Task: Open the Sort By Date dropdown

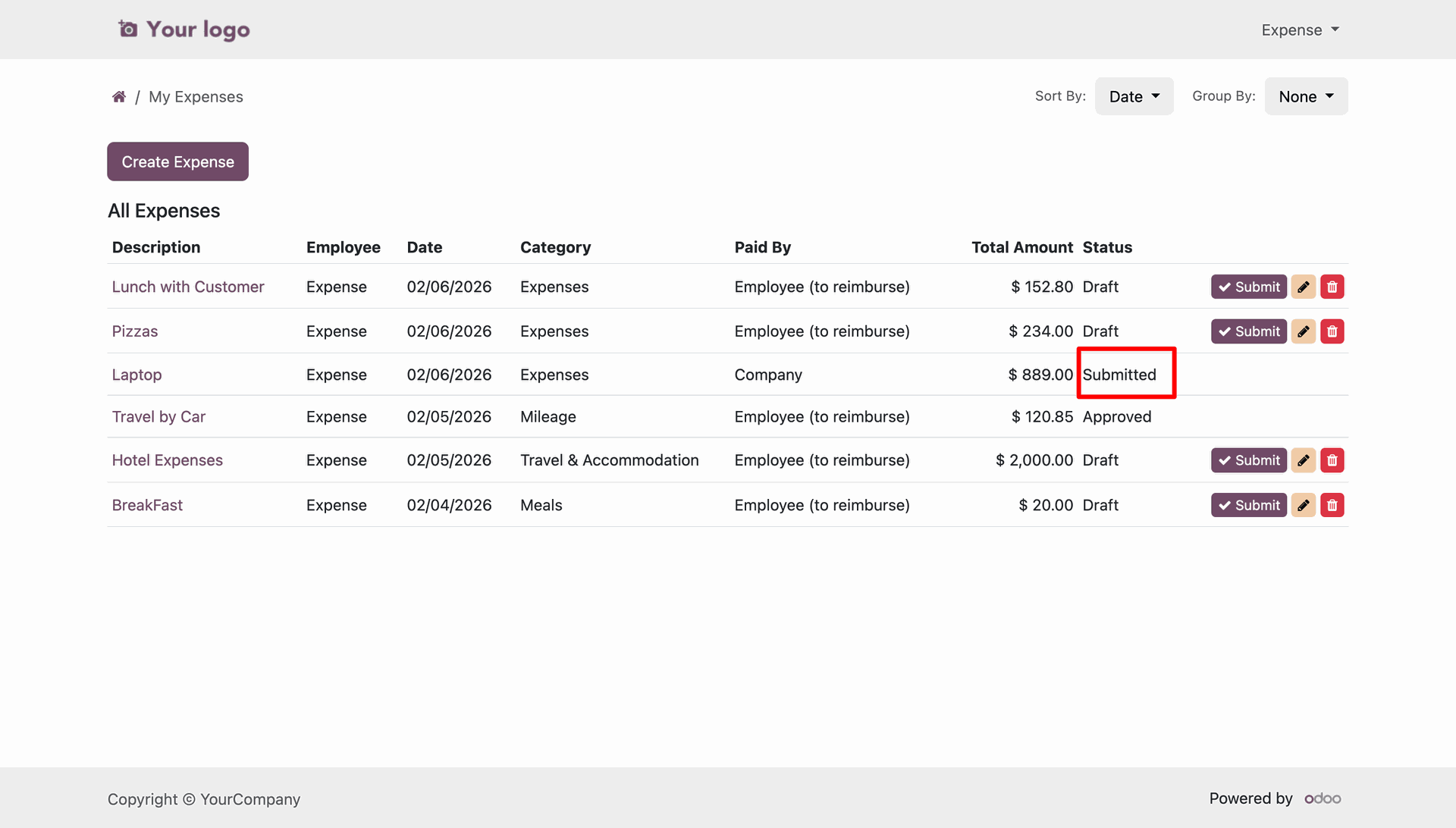Action: (x=1134, y=96)
